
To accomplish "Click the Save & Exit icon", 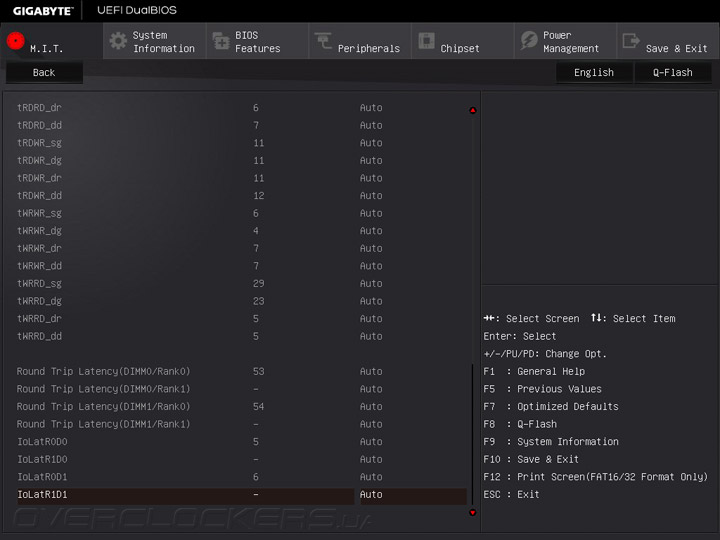I will pos(631,41).
